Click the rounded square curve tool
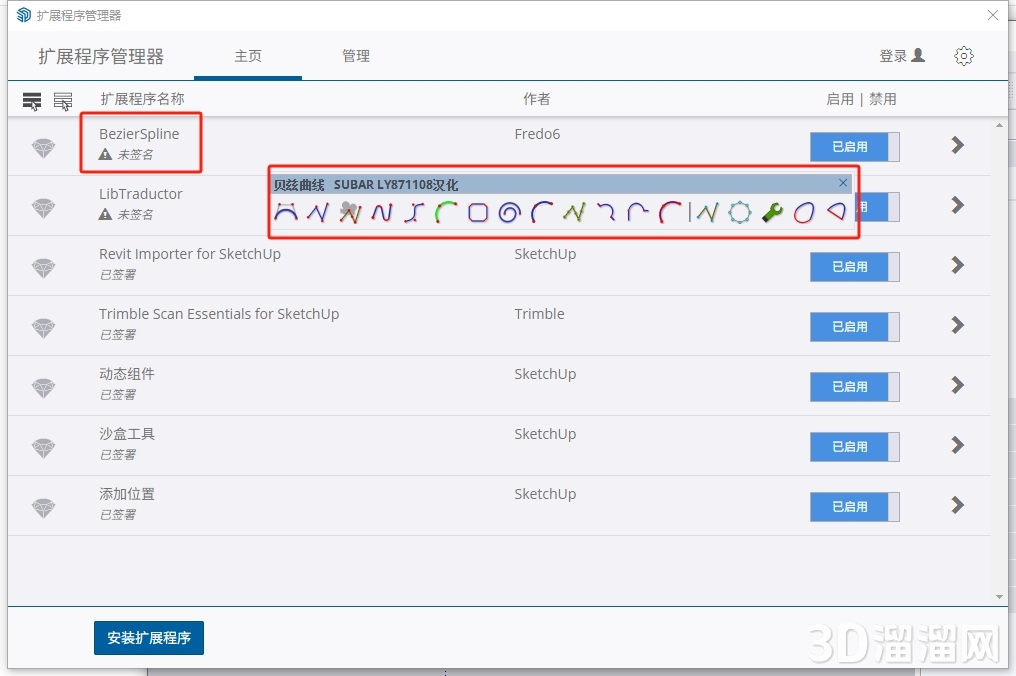The image size is (1016, 676). click(478, 212)
